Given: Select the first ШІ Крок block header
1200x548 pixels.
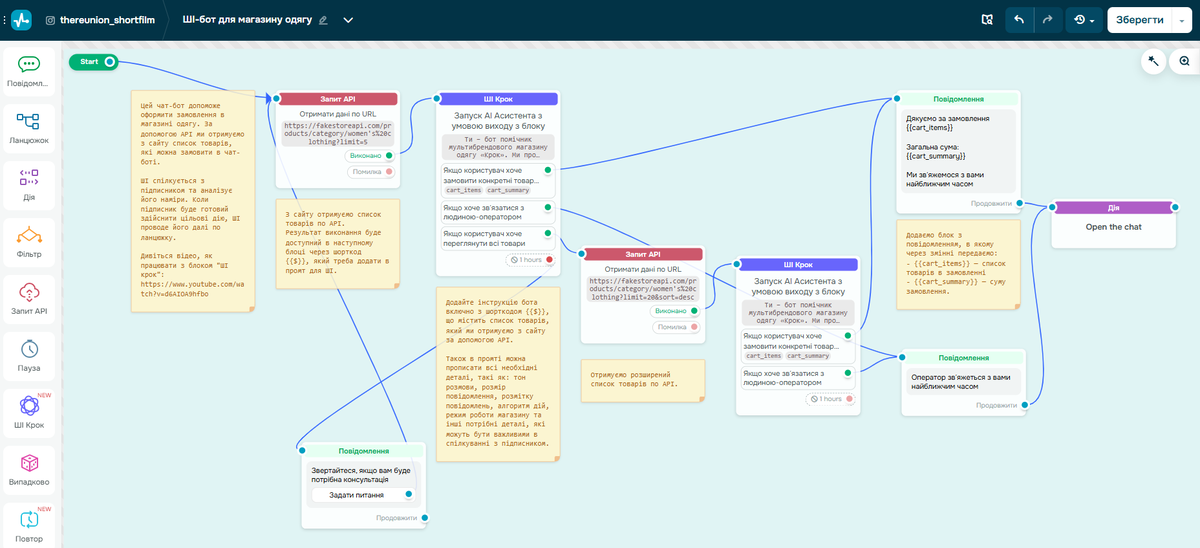Looking at the screenshot, I should [498, 99].
